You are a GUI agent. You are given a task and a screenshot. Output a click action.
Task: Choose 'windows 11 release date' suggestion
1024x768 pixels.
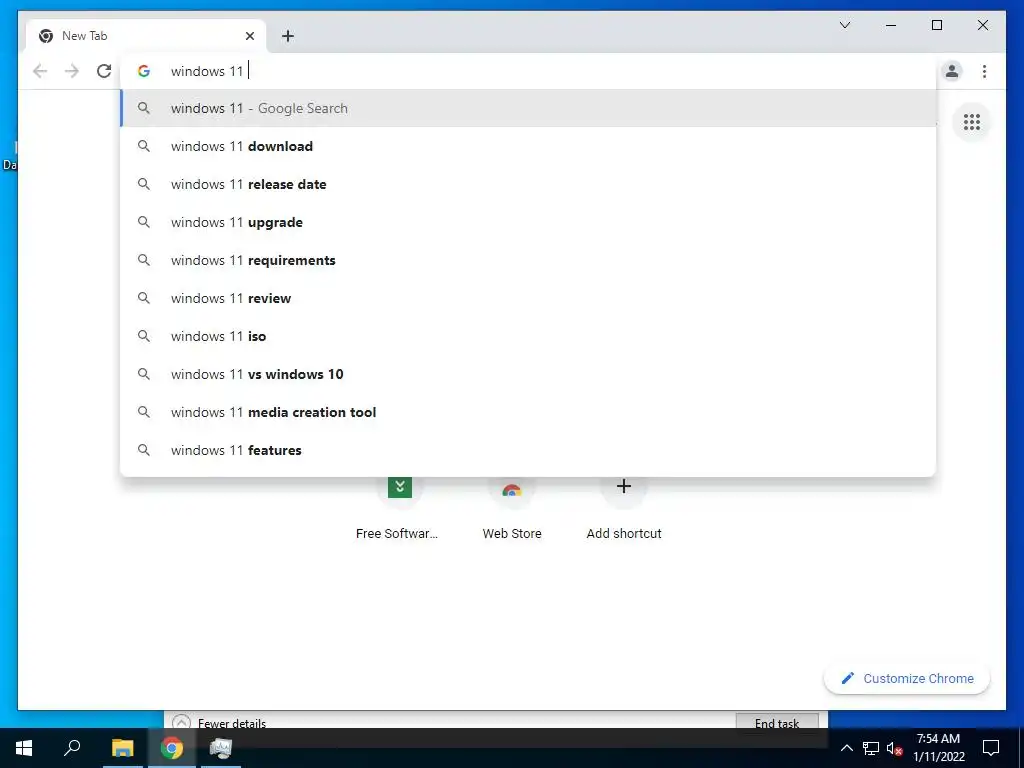tap(528, 184)
